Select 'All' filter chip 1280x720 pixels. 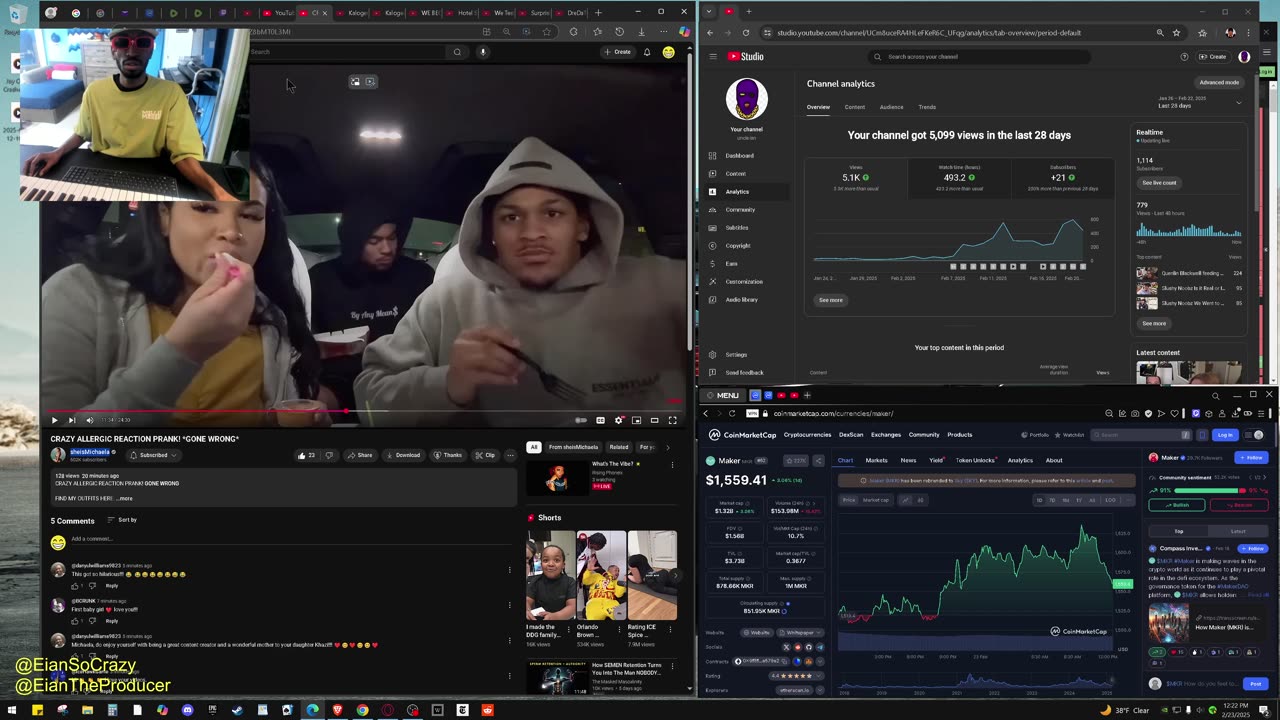coord(534,447)
